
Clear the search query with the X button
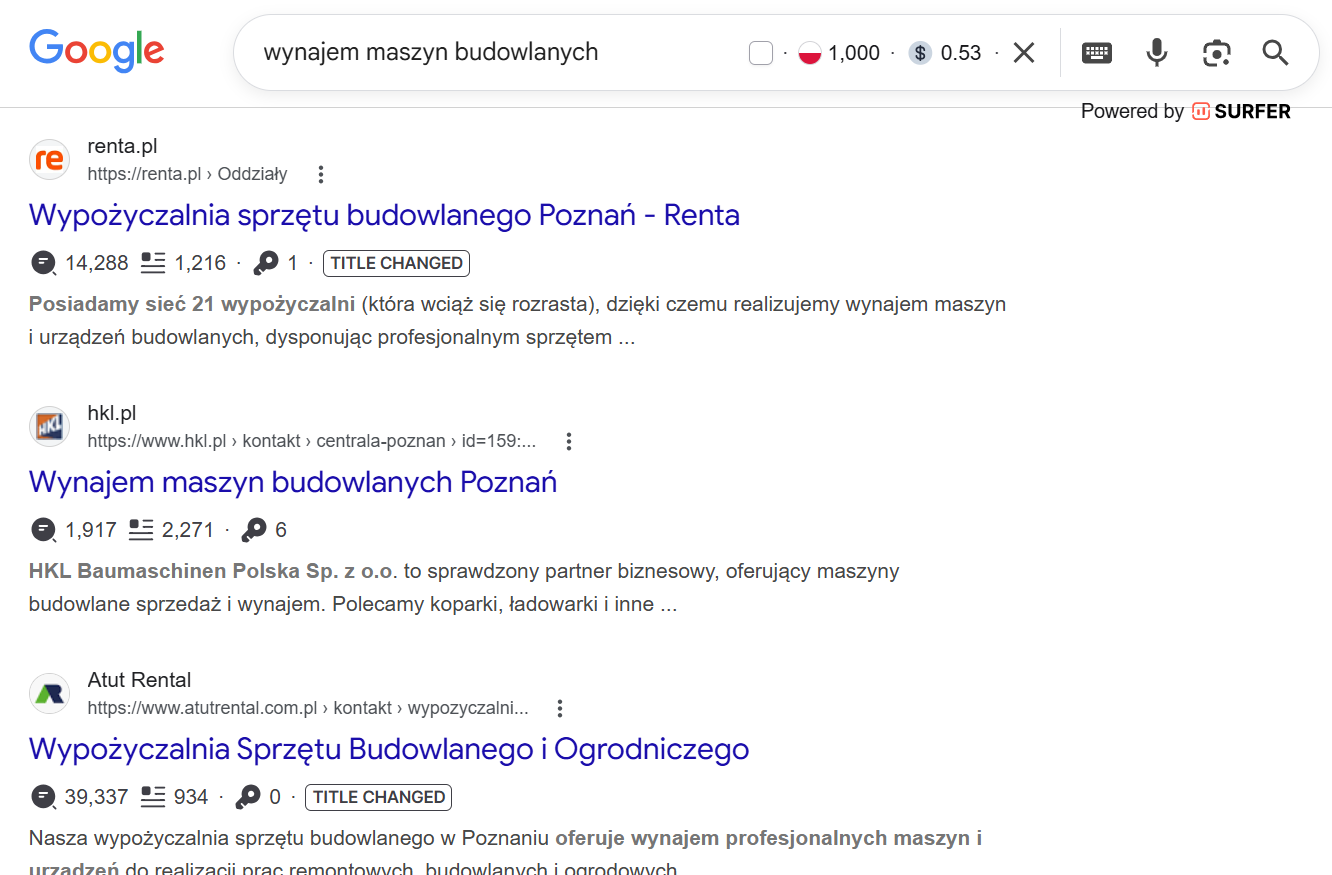click(1023, 52)
